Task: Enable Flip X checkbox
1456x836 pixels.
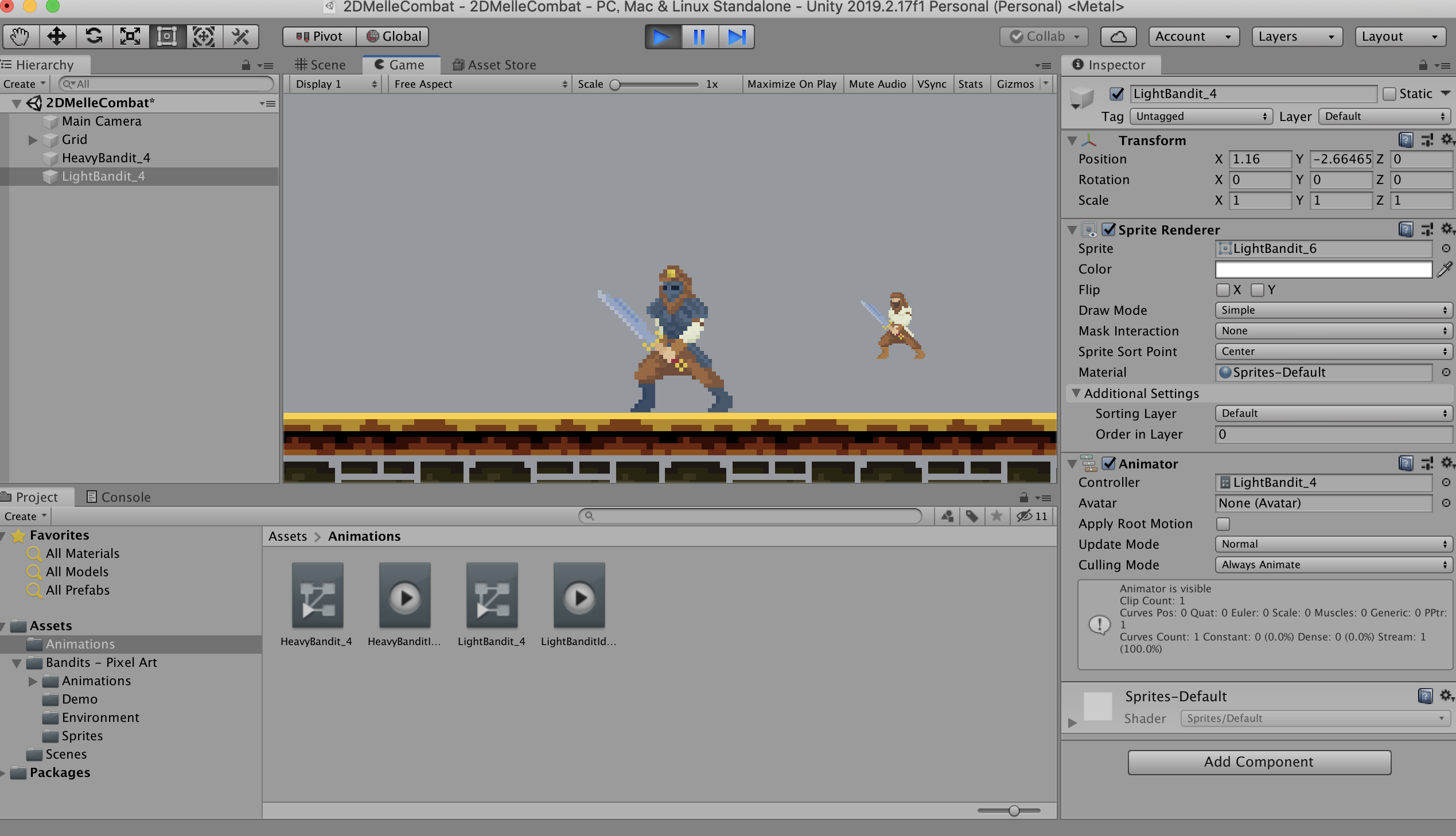Action: click(1223, 290)
